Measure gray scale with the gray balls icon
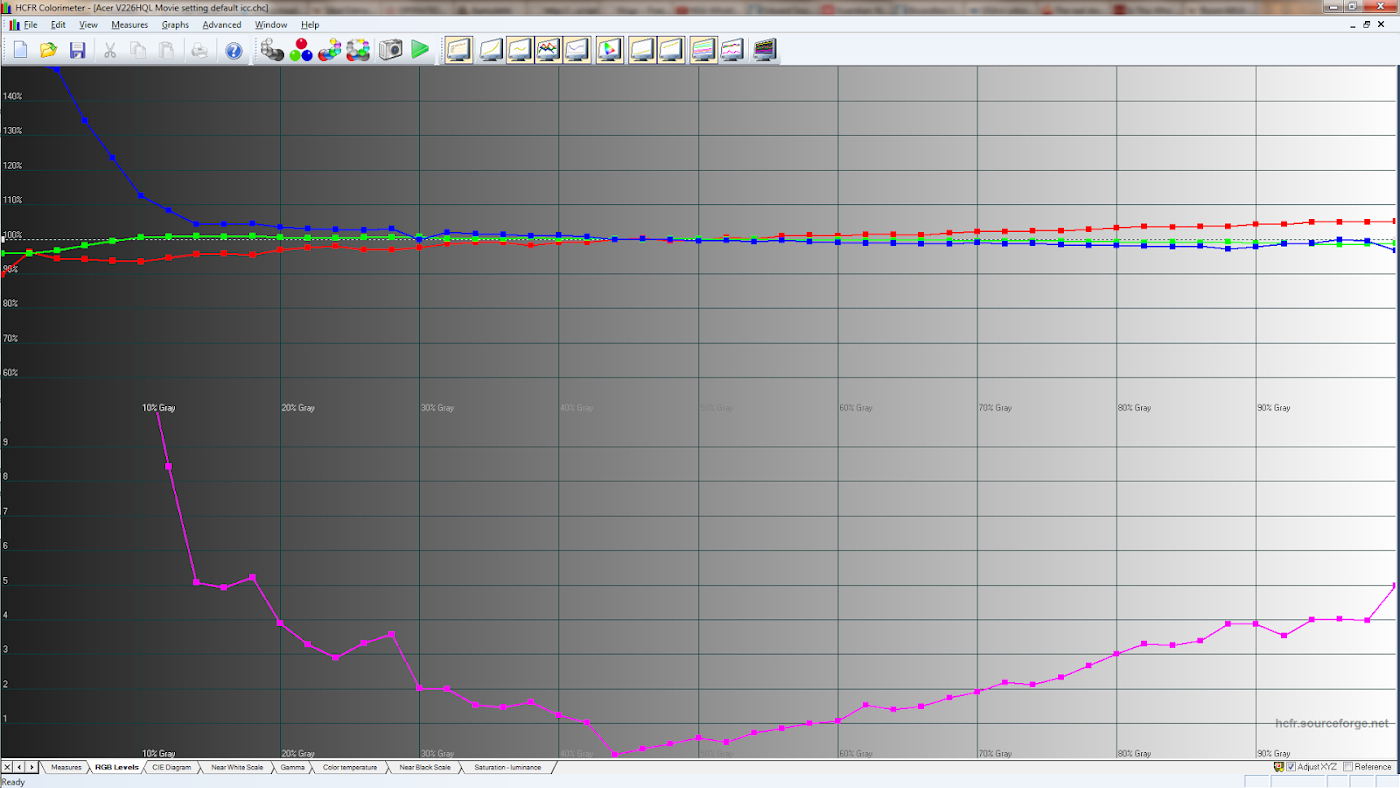 271,49
